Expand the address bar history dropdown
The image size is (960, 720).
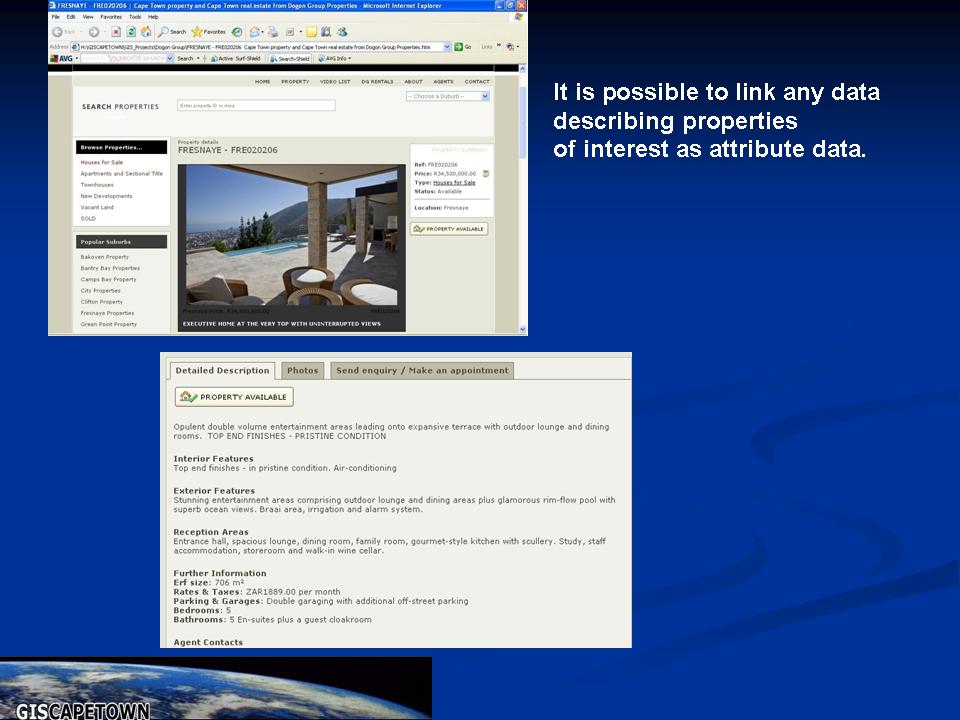pos(446,47)
